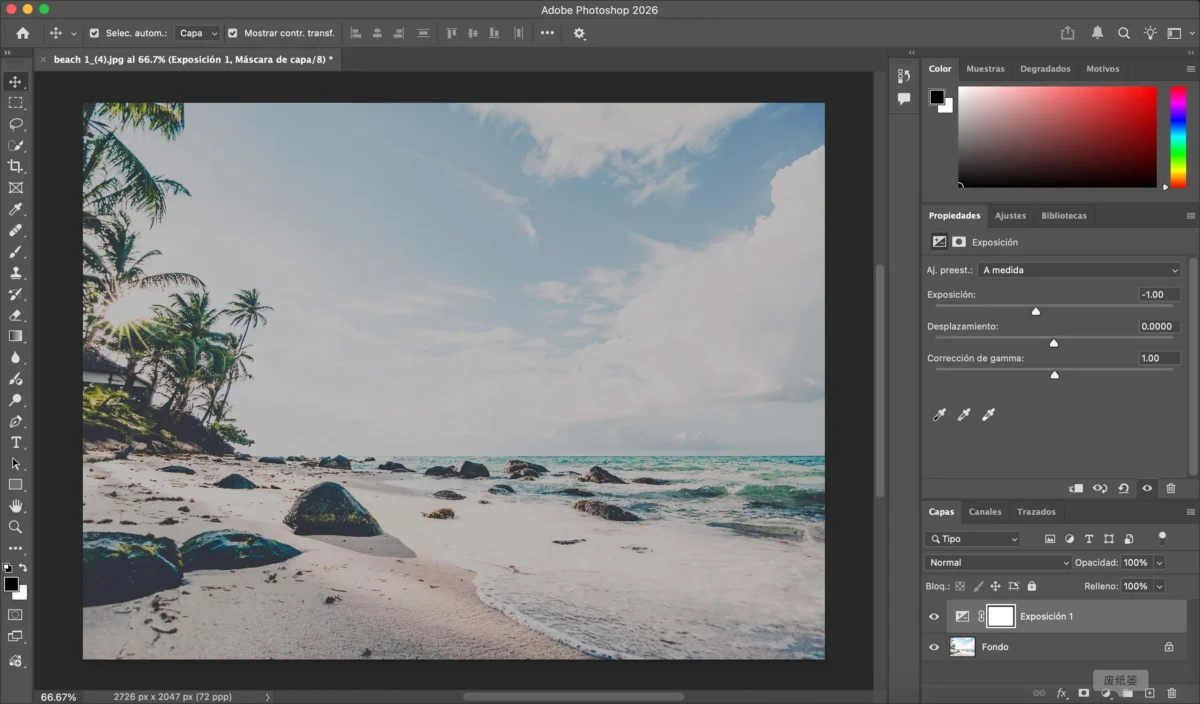Select the Hand tool
This screenshot has height=704, width=1200.
tap(15, 506)
